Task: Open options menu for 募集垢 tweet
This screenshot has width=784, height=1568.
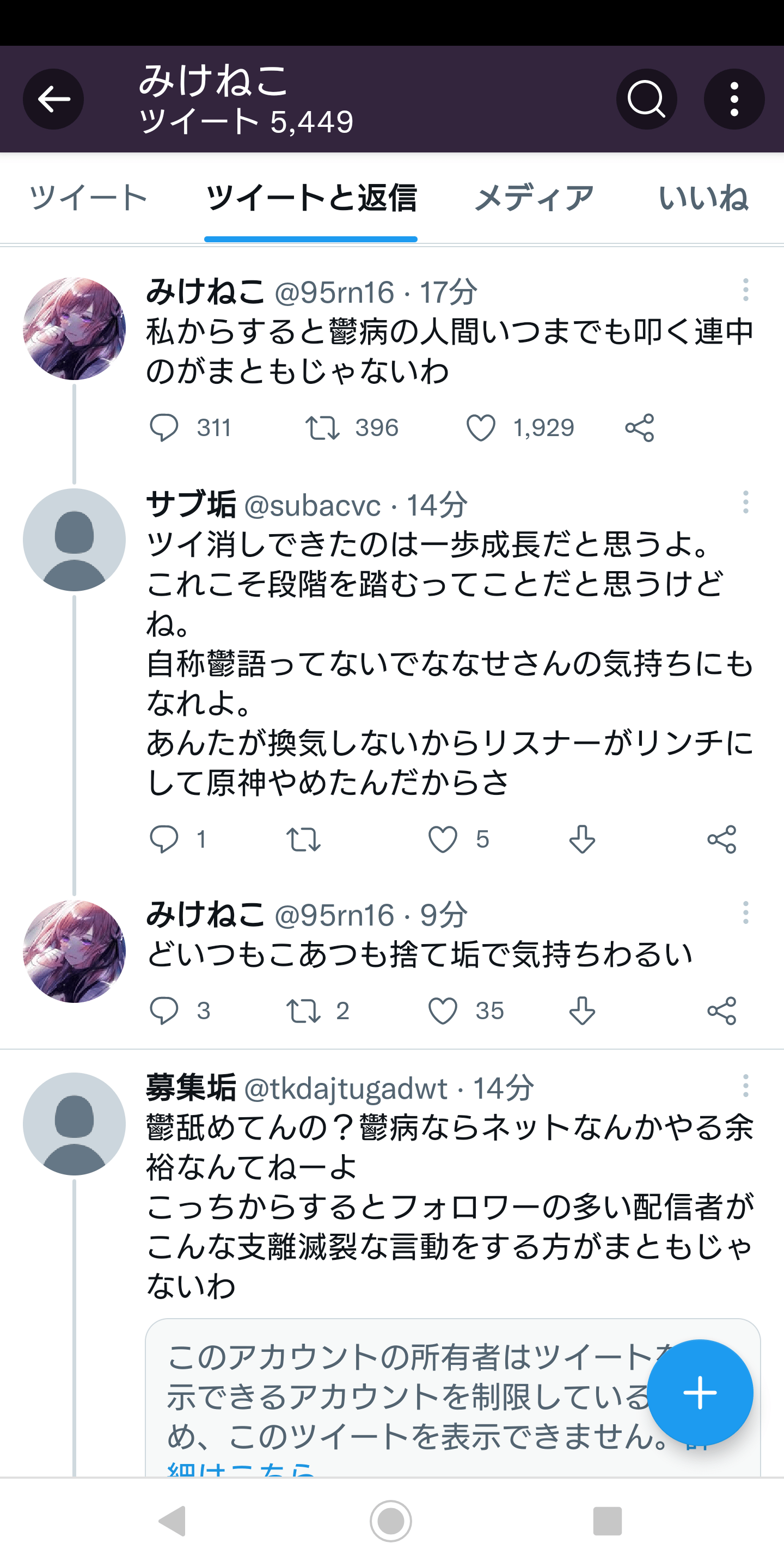Action: 745,1087
